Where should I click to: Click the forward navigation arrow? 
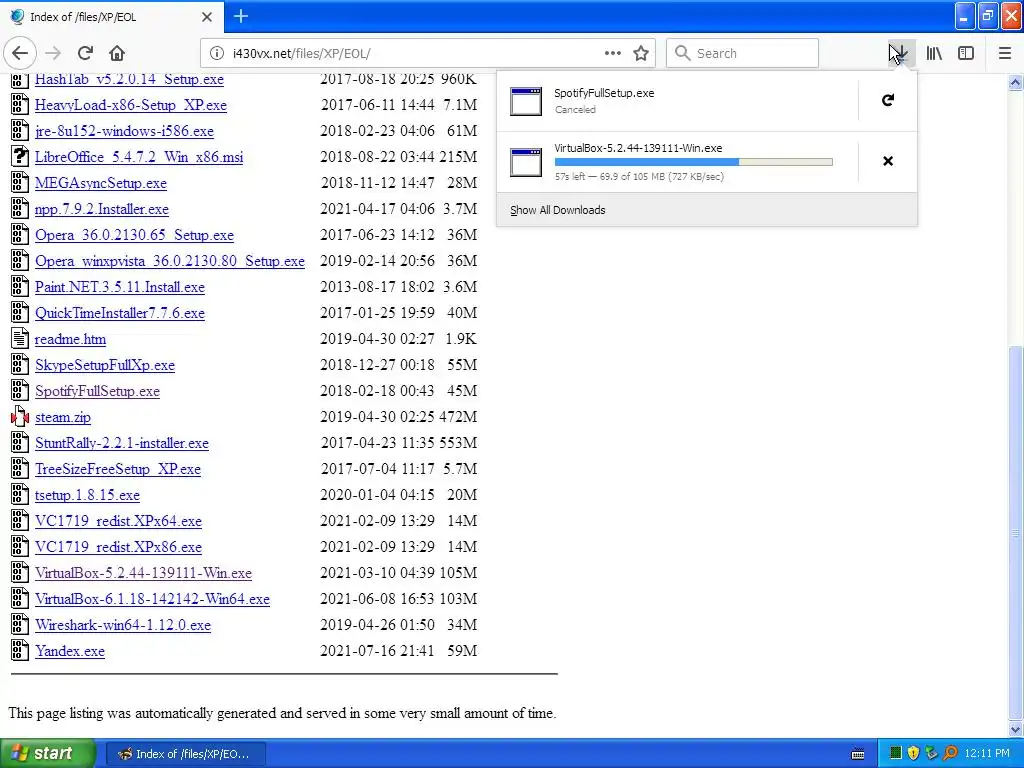54,53
